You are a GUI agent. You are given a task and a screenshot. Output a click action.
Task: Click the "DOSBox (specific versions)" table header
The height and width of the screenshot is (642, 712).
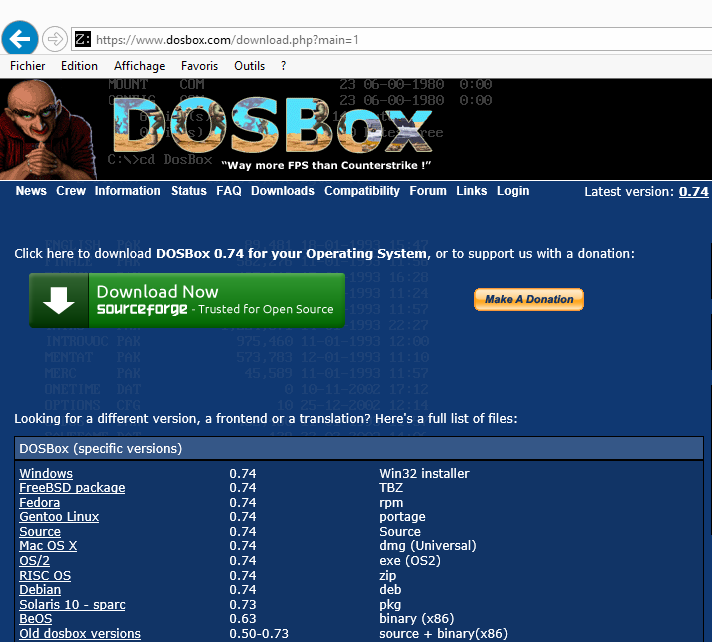359,449
